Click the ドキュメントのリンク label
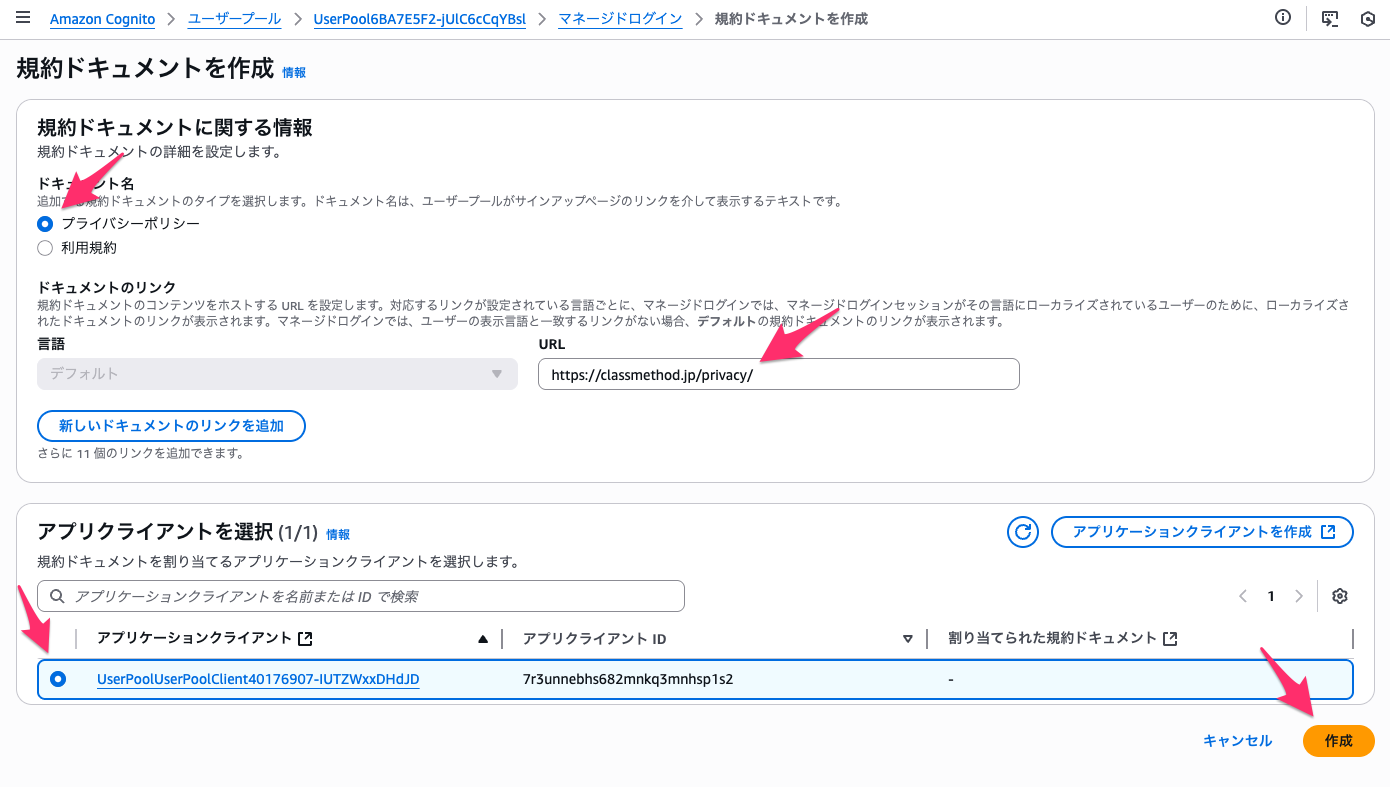The width and height of the screenshot is (1390, 787). [105, 287]
